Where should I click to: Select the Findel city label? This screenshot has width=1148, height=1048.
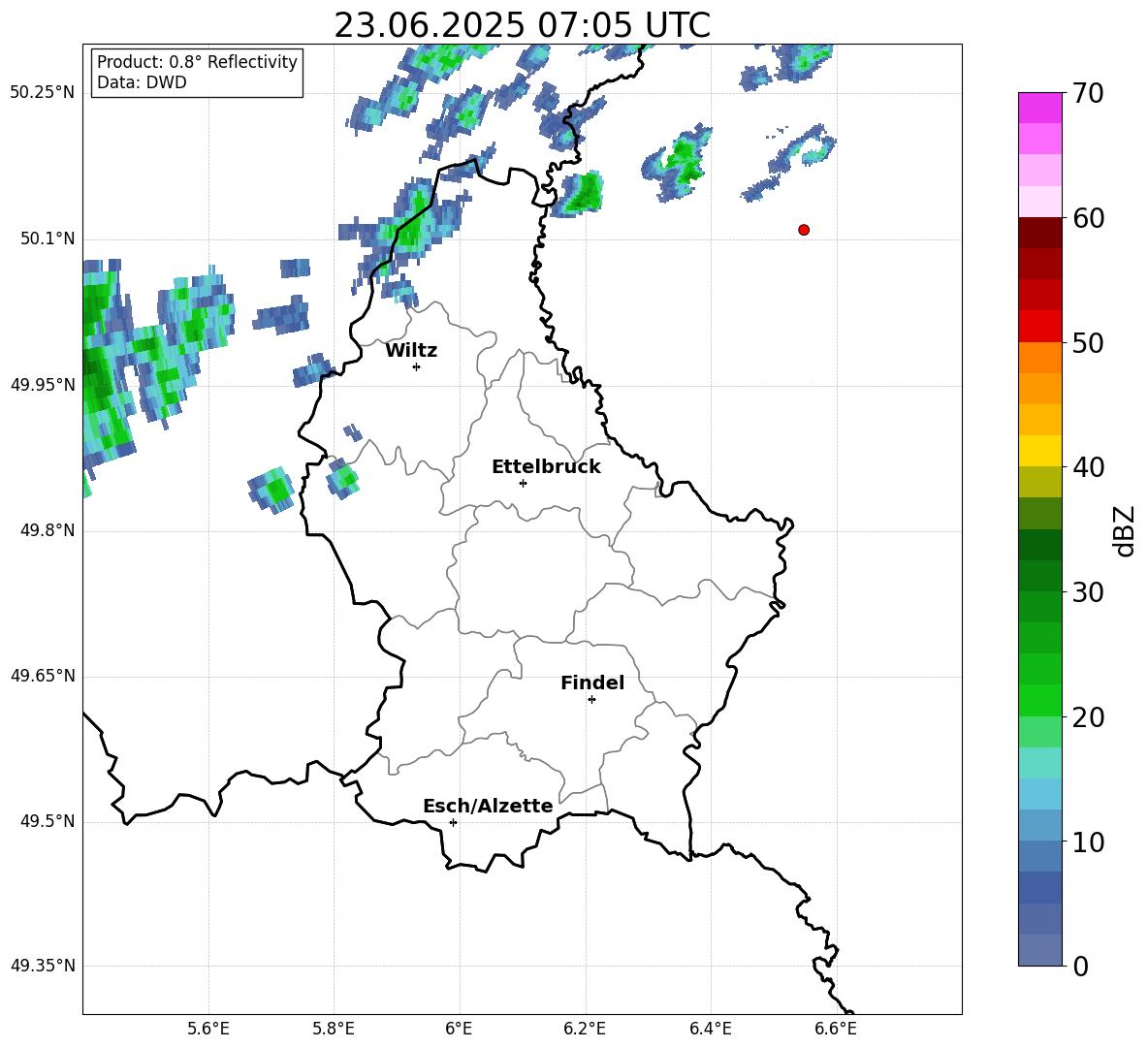[x=592, y=683]
